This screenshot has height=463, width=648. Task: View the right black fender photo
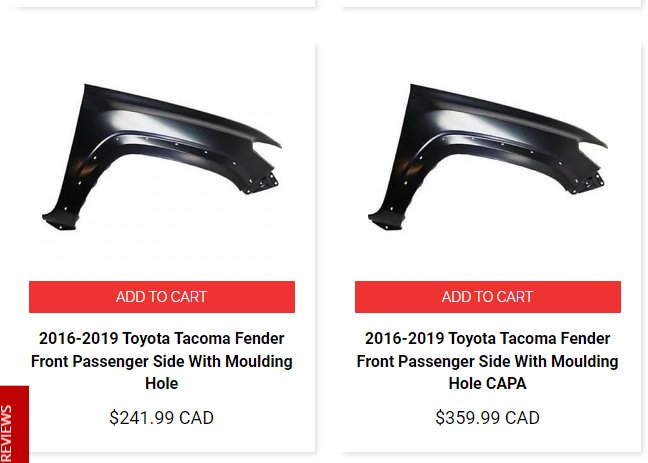pos(488,157)
